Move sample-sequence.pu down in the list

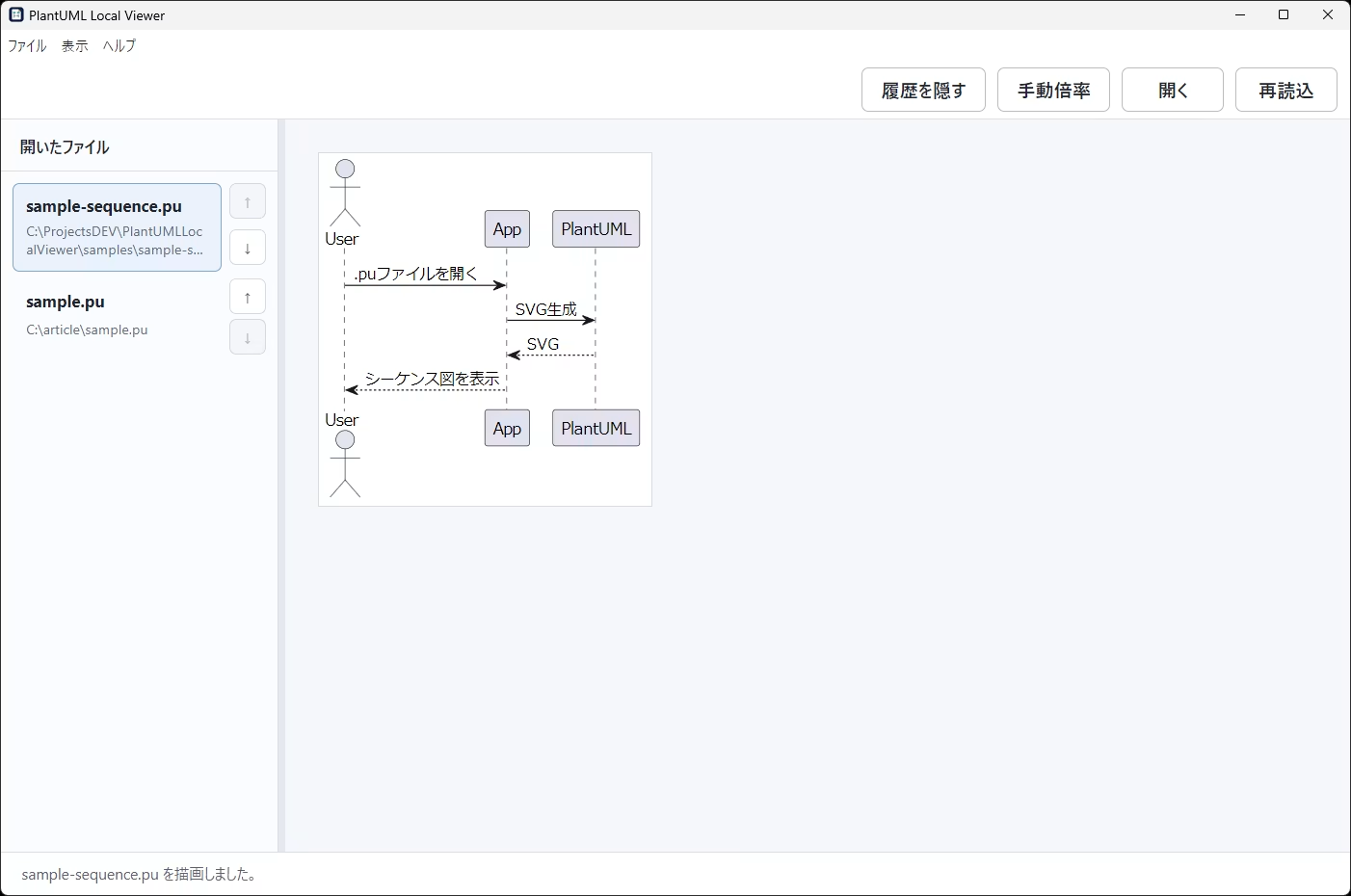248,248
